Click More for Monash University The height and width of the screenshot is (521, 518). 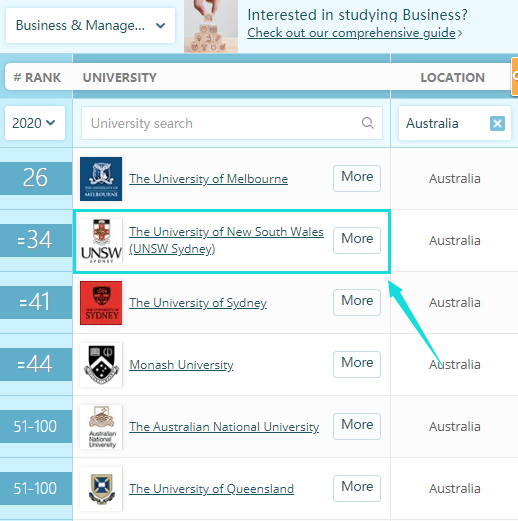click(357, 364)
